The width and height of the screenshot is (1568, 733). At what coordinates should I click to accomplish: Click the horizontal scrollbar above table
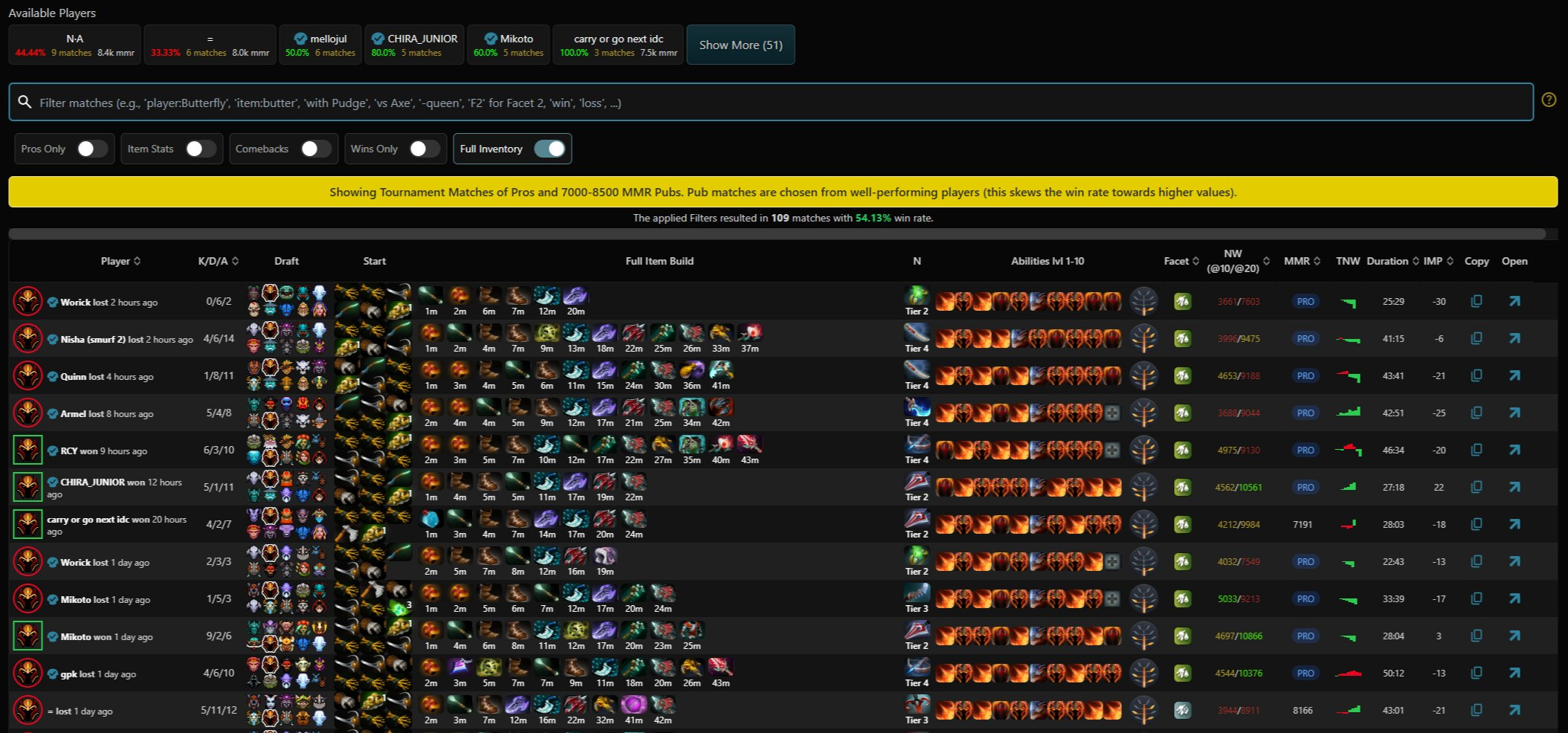tap(777, 234)
